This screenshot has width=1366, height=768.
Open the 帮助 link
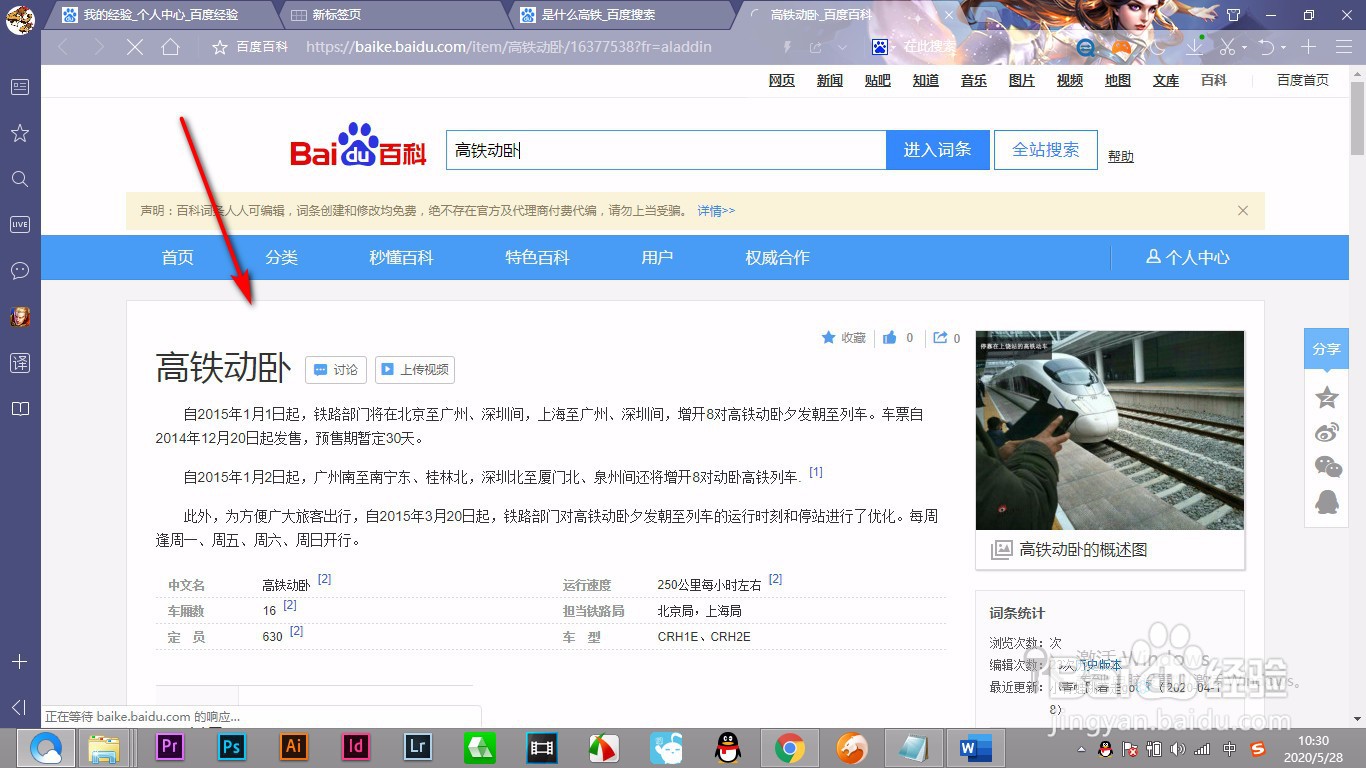(x=1121, y=156)
